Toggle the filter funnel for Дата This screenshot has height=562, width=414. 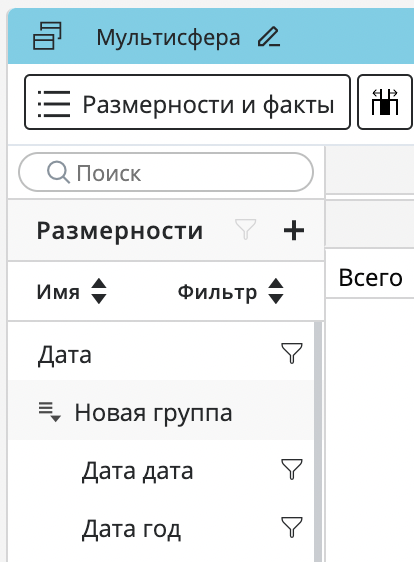pyautogui.click(x=292, y=353)
